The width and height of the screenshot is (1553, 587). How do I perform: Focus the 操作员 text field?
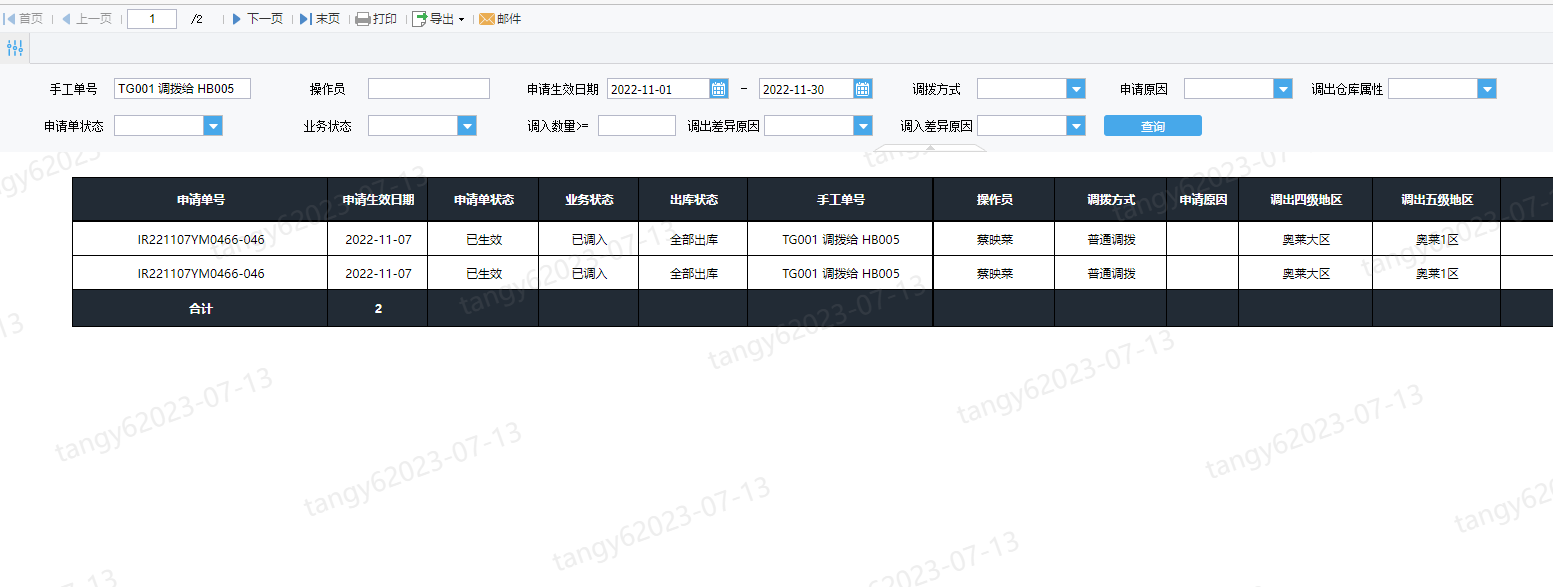(x=429, y=89)
